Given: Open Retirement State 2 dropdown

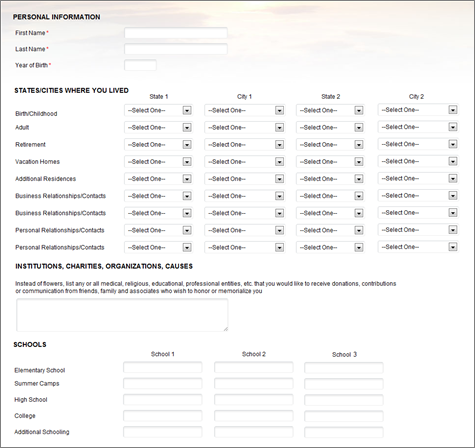Looking at the screenshot, I should [x=330, y=145].
